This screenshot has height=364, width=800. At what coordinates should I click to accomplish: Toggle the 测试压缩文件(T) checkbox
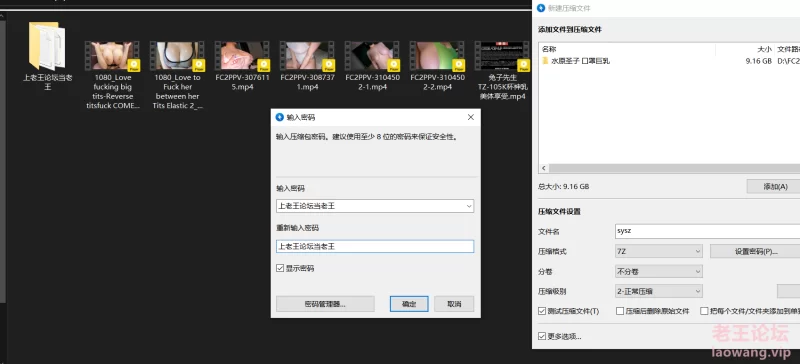tap(542, 311)
